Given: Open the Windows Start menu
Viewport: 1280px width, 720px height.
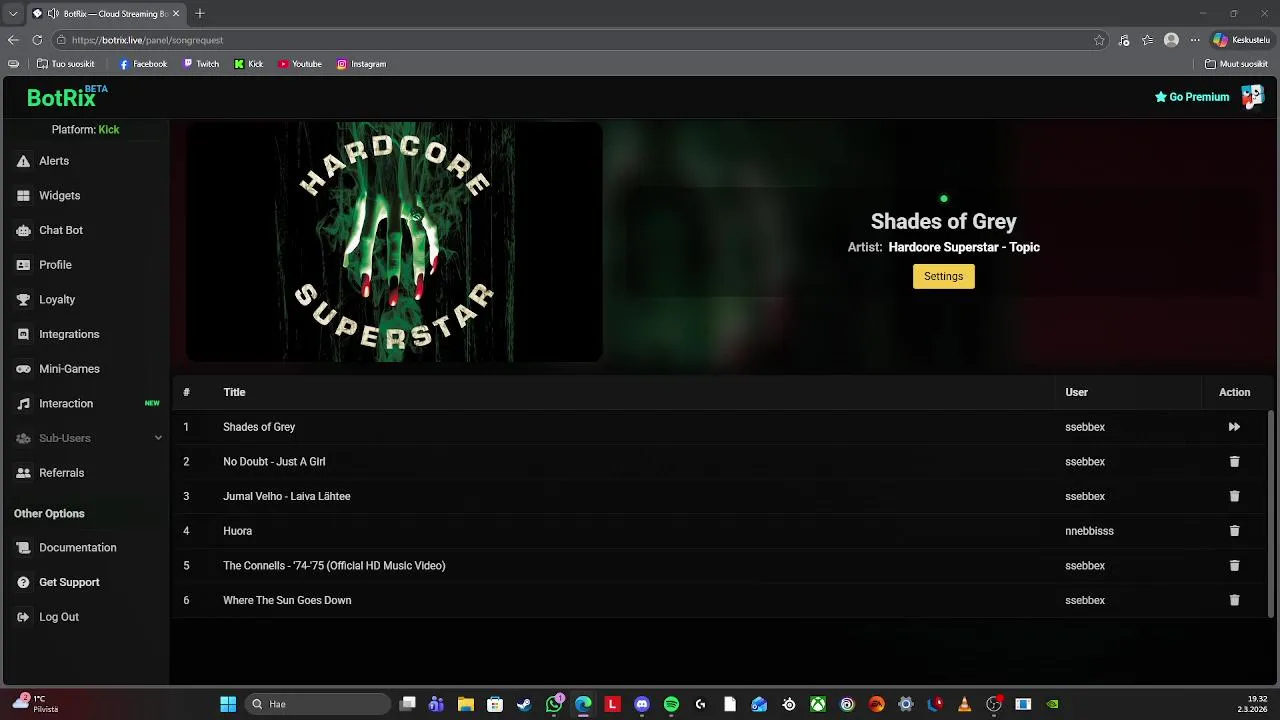Looking at the screenshot, I should point(228,704).
